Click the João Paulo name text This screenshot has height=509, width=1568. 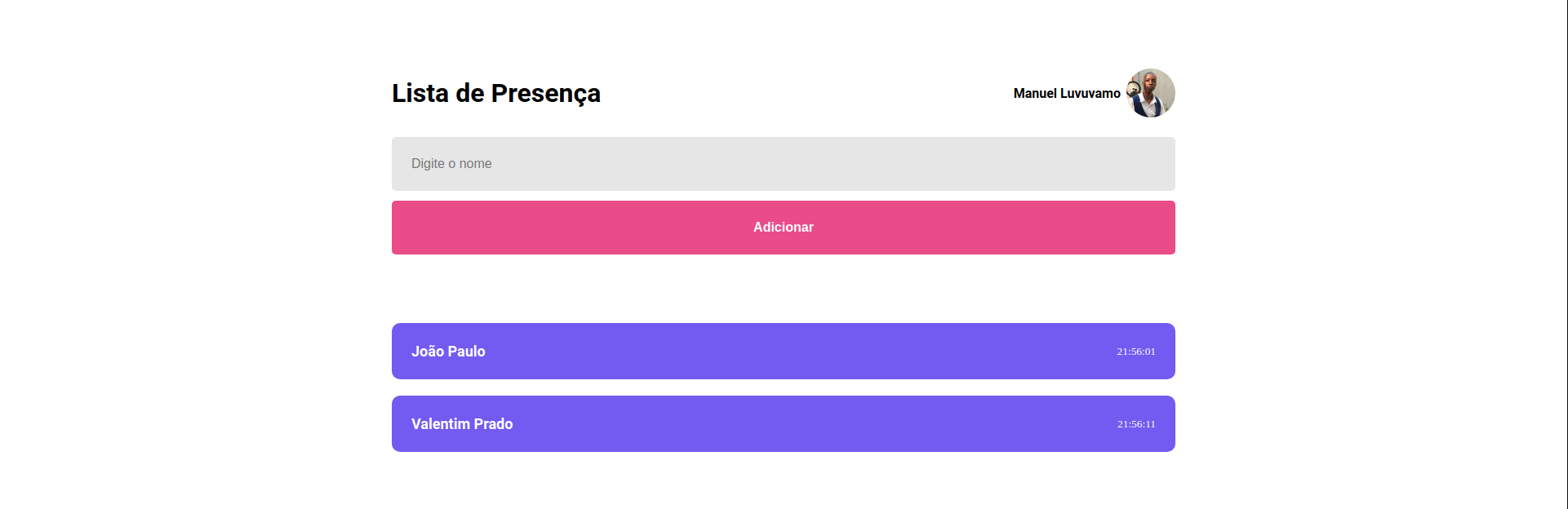448,352
